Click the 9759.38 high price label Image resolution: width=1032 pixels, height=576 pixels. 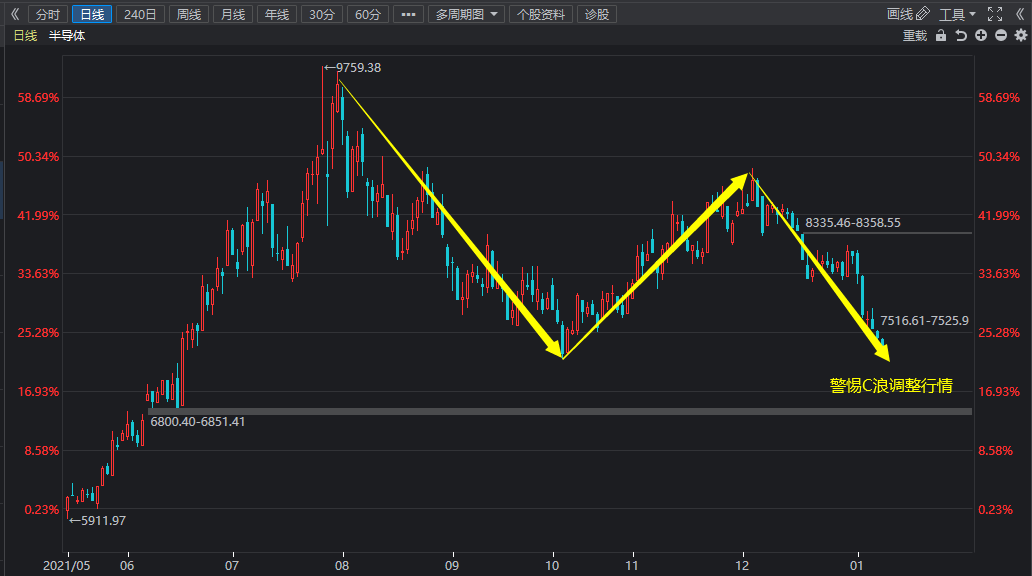coord(358,68)
